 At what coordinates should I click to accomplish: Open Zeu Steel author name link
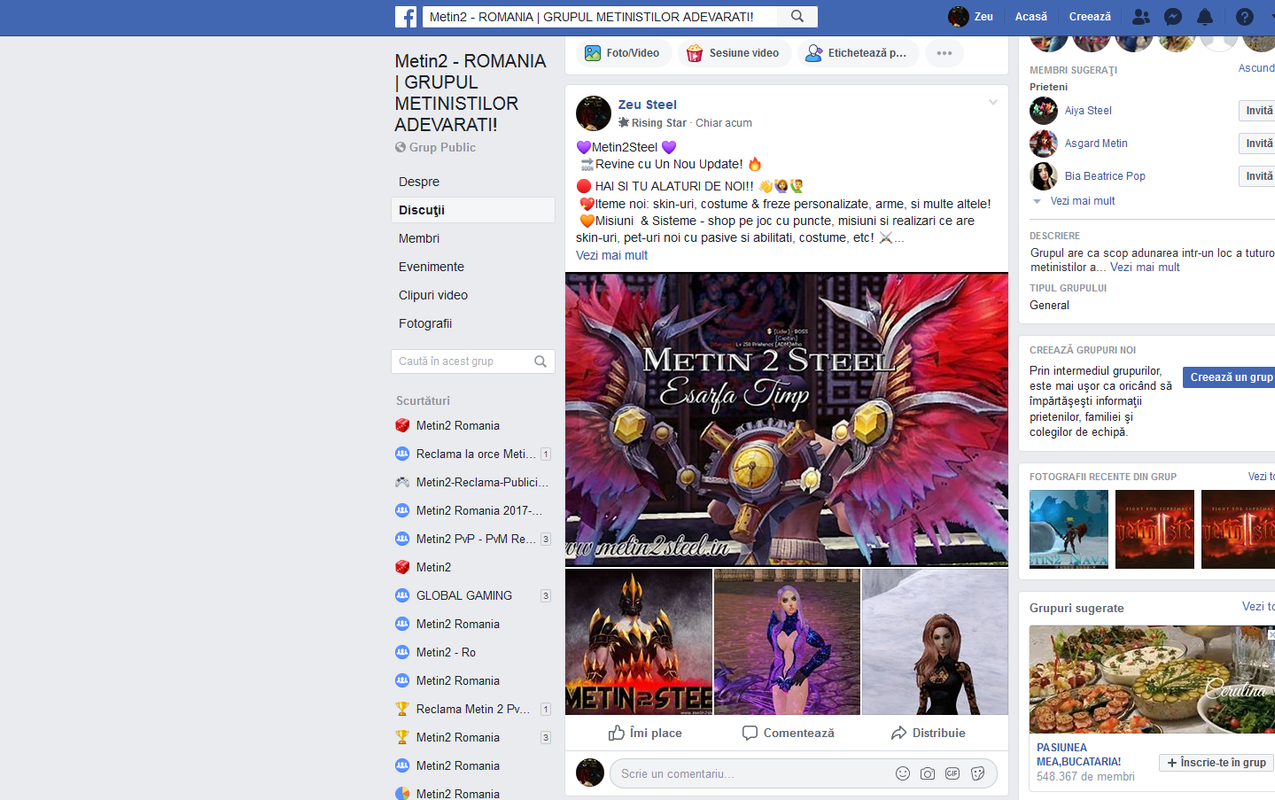(647, 104)
